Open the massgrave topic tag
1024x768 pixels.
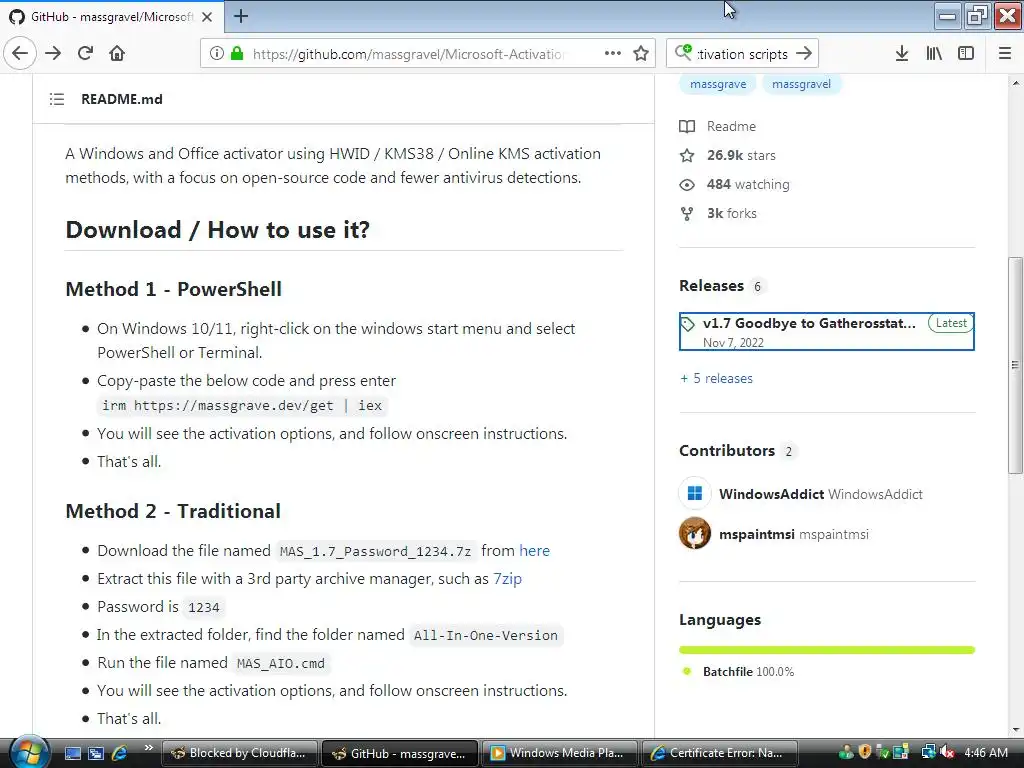point(718,84)
